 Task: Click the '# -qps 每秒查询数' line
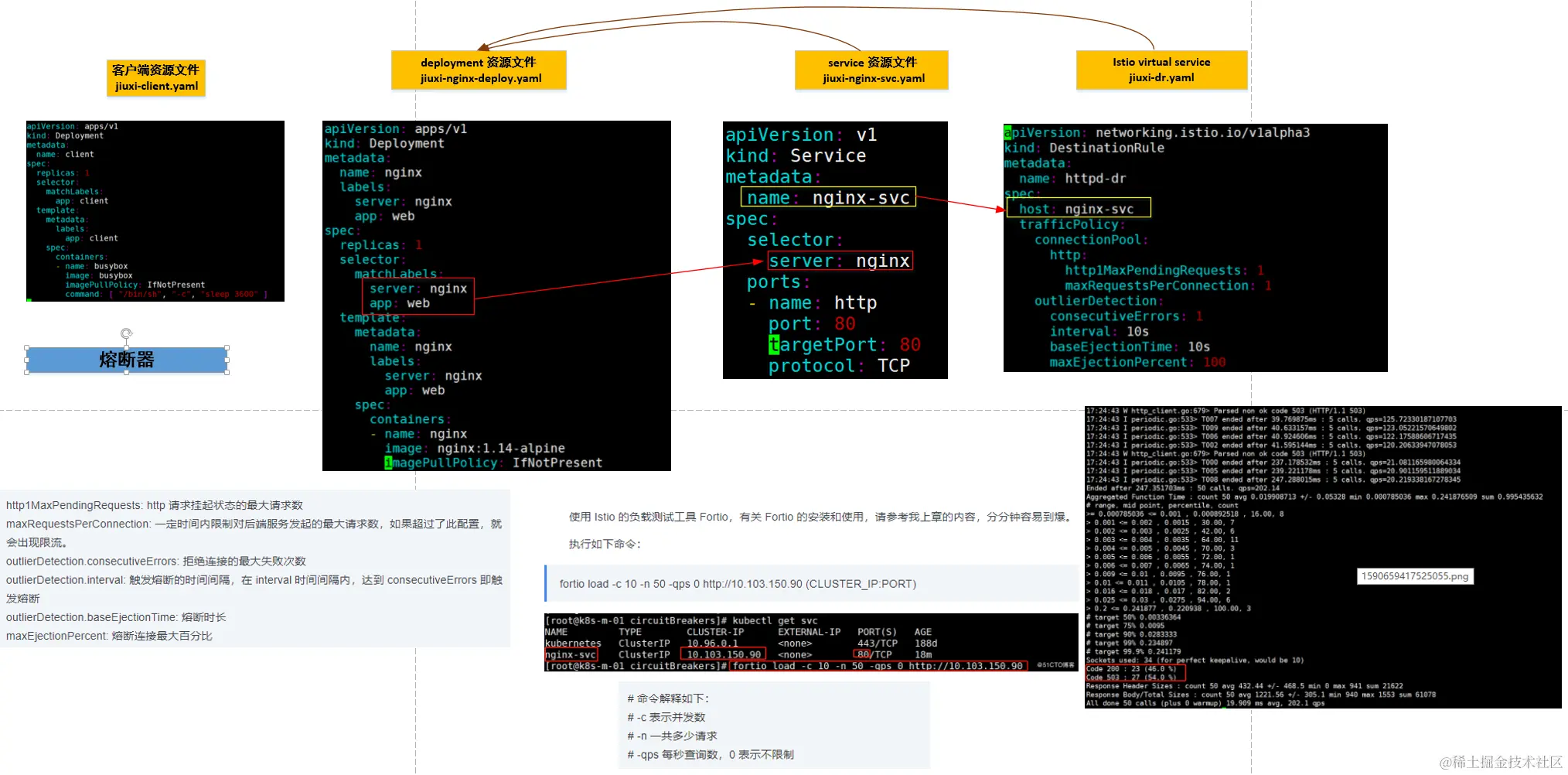point(711,754)
